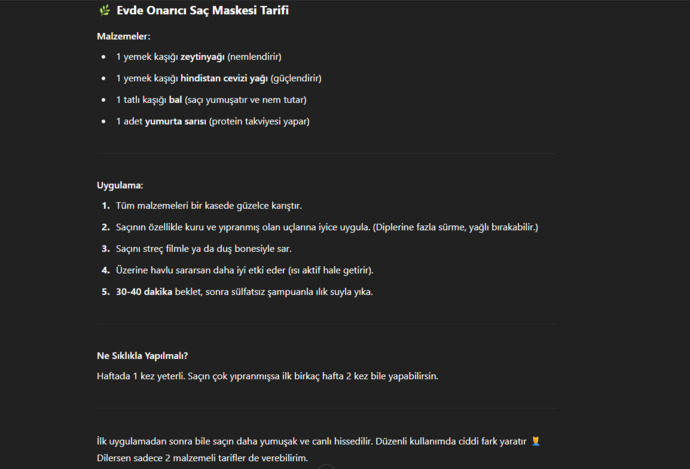The width and height of the screenshot is (690, 469).
Task: Click the 'Ne Sıklıkla Yapılmalı?' heading
Action: [142, 355]
